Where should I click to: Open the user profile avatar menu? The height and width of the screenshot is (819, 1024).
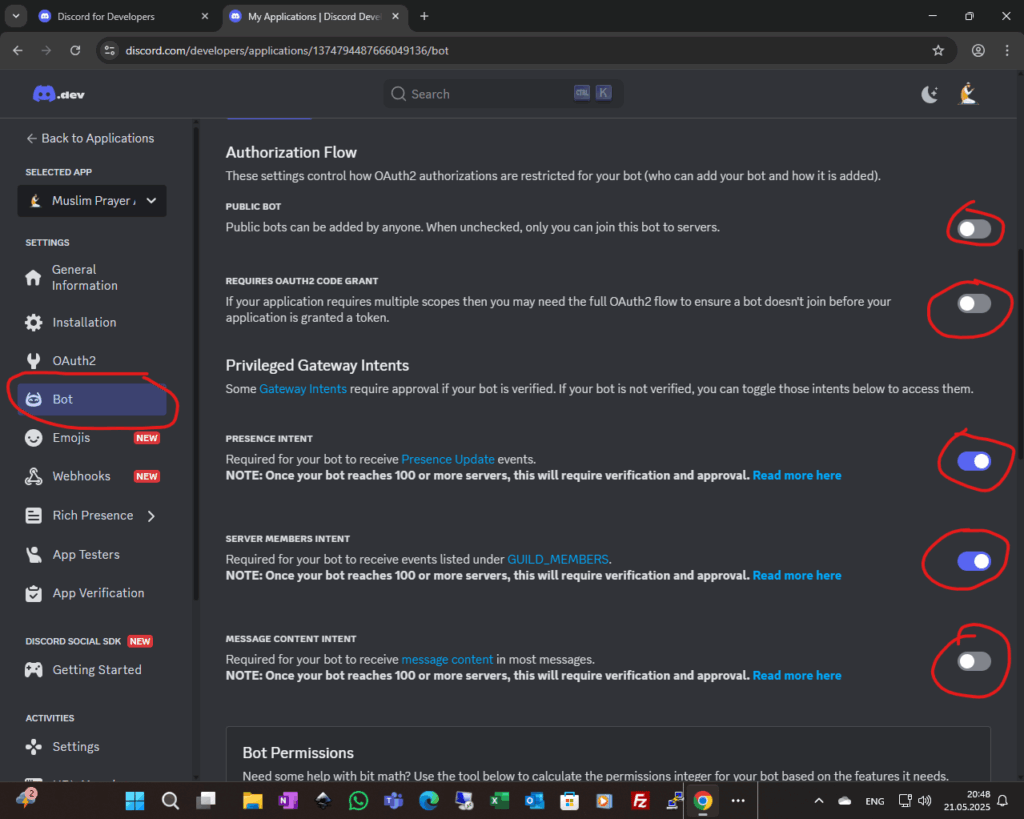point(968,94)
